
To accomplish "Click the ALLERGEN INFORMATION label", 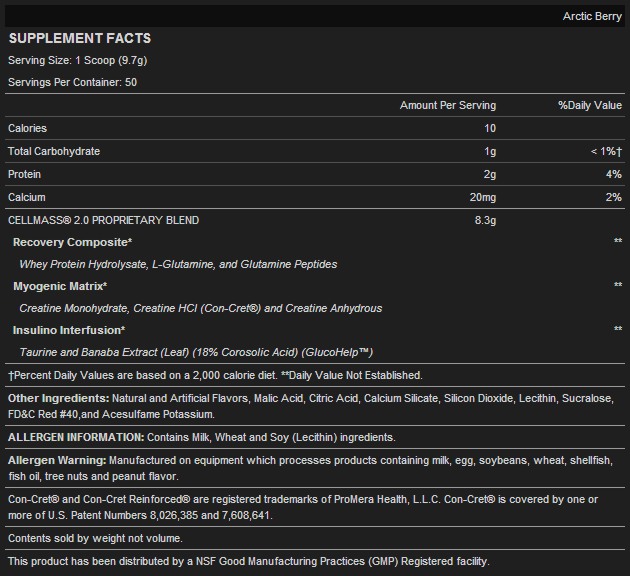I will click(76, 437).
